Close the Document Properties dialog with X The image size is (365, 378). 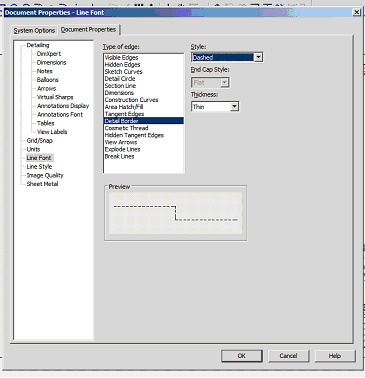[356, 12]
